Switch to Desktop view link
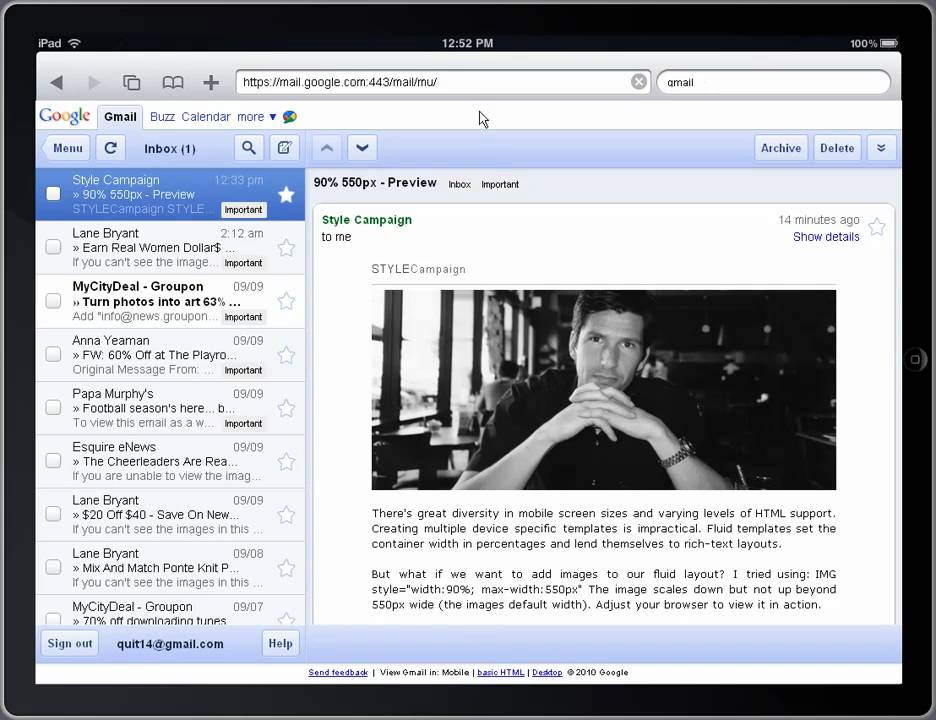 [x=547, y=672]
